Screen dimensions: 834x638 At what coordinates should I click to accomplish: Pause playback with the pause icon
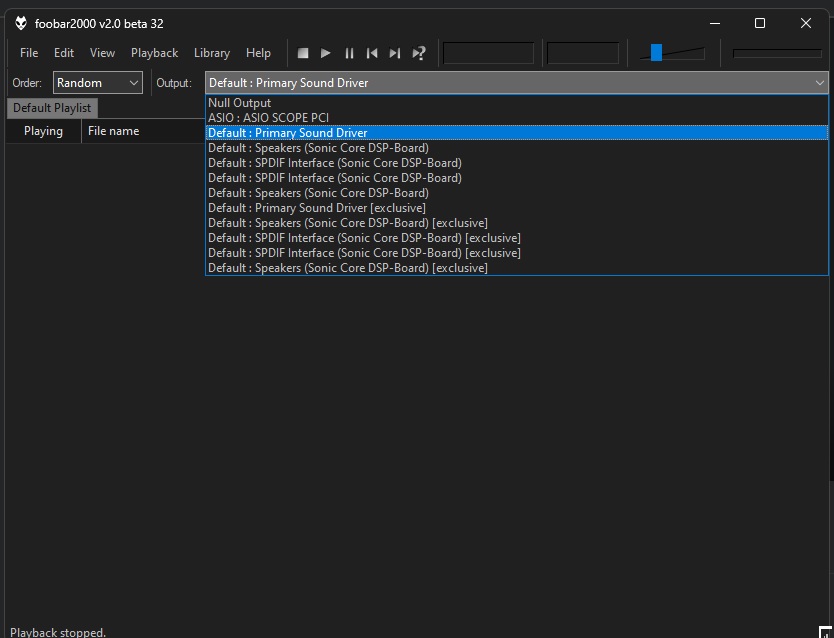point(349,53)
